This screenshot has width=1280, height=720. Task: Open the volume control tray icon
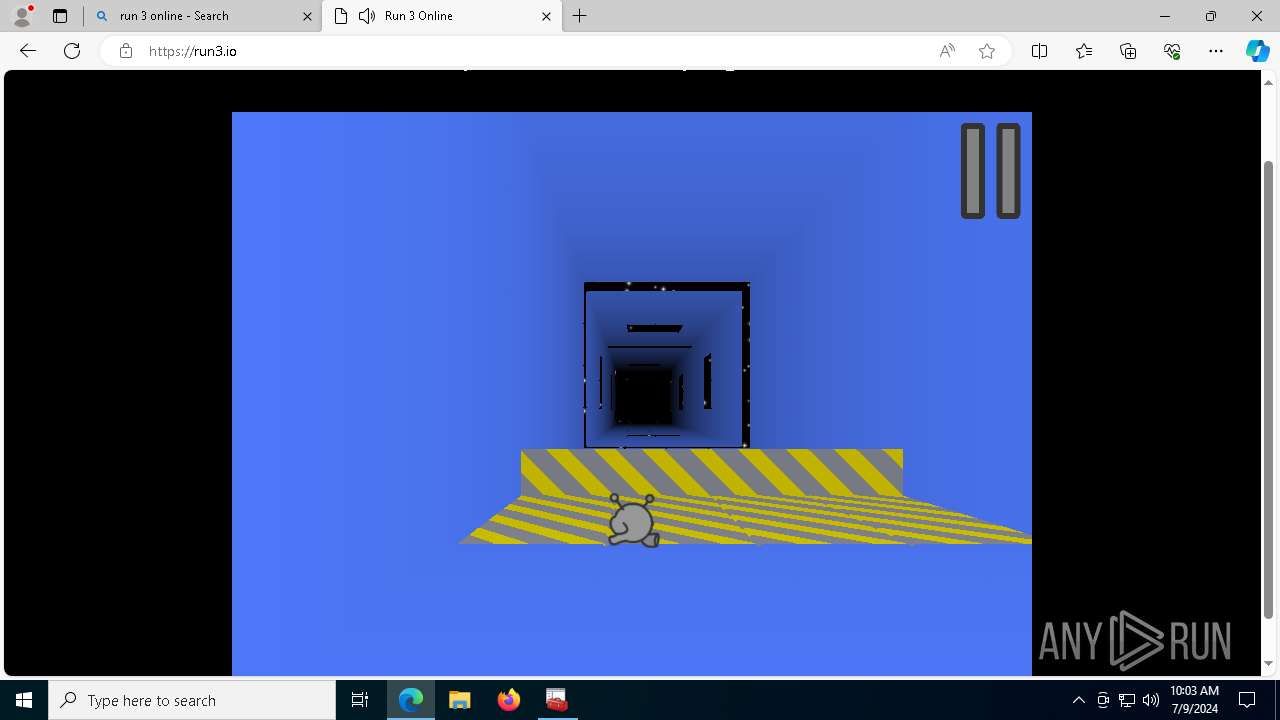[x=1151, y=700]
